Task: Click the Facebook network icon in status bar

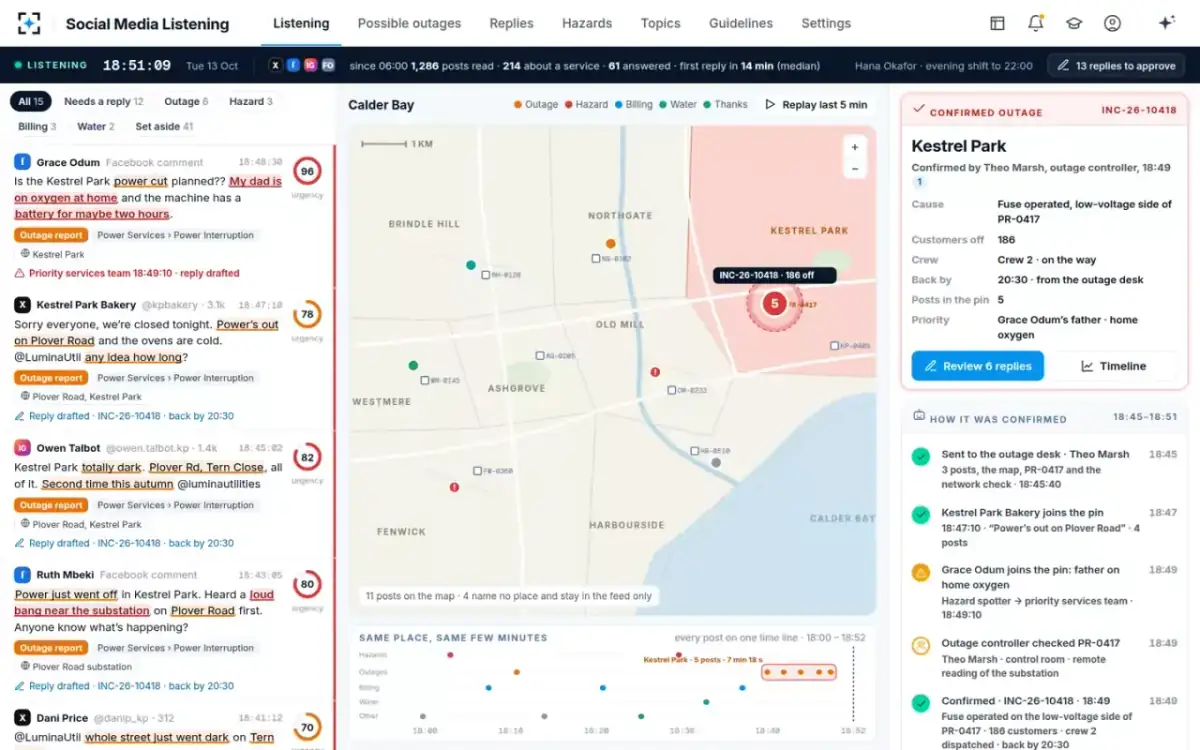Action: pos(293,65)
